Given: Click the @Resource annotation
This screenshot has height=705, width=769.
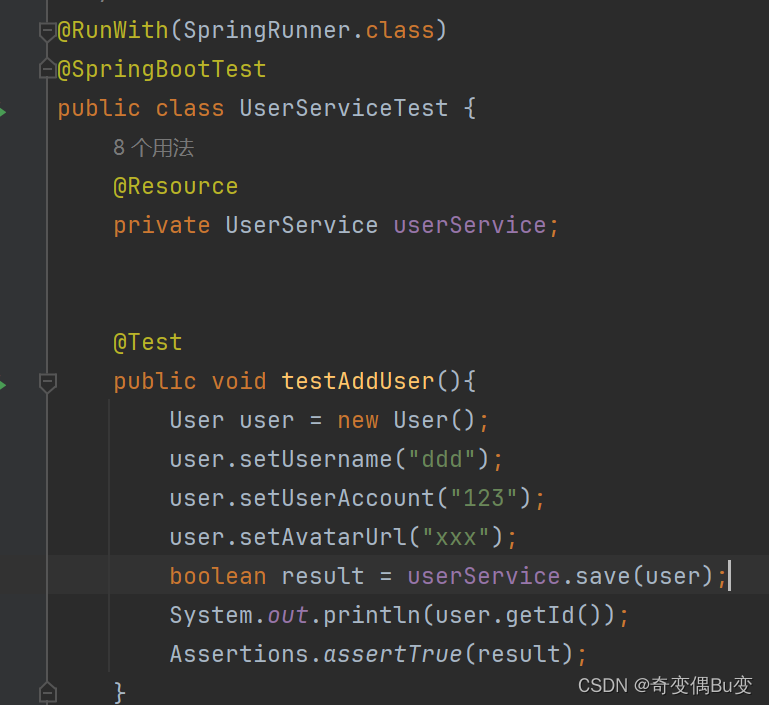Looking at the screenshot, I should point(176,187).
